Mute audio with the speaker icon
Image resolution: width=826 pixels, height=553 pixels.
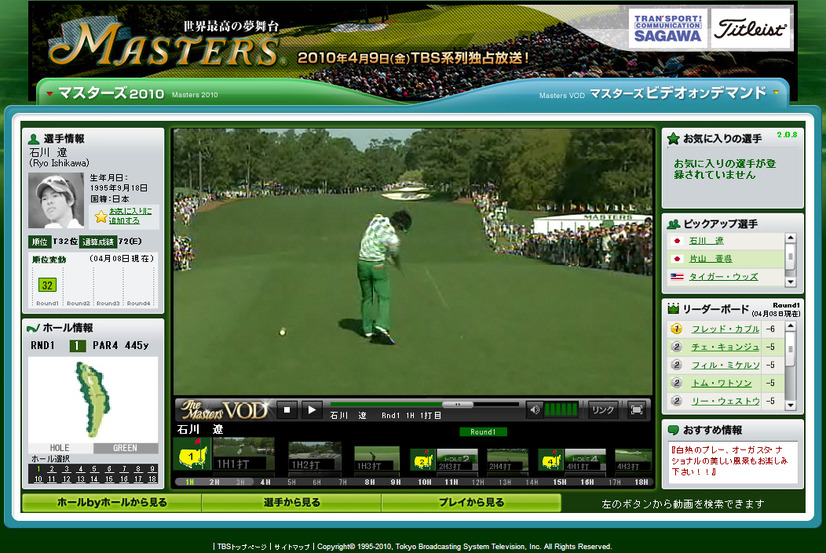coord(535,409)
